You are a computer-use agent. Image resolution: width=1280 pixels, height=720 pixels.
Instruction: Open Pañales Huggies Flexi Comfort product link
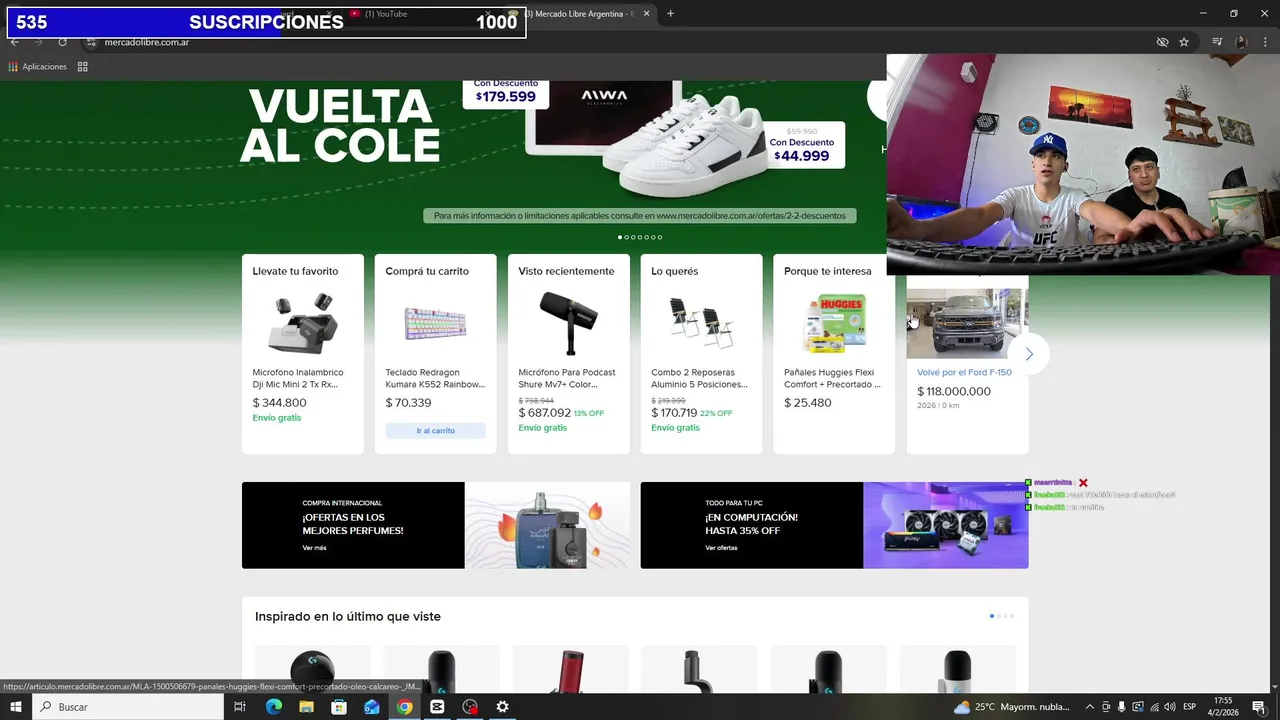[x=833, y=378]
